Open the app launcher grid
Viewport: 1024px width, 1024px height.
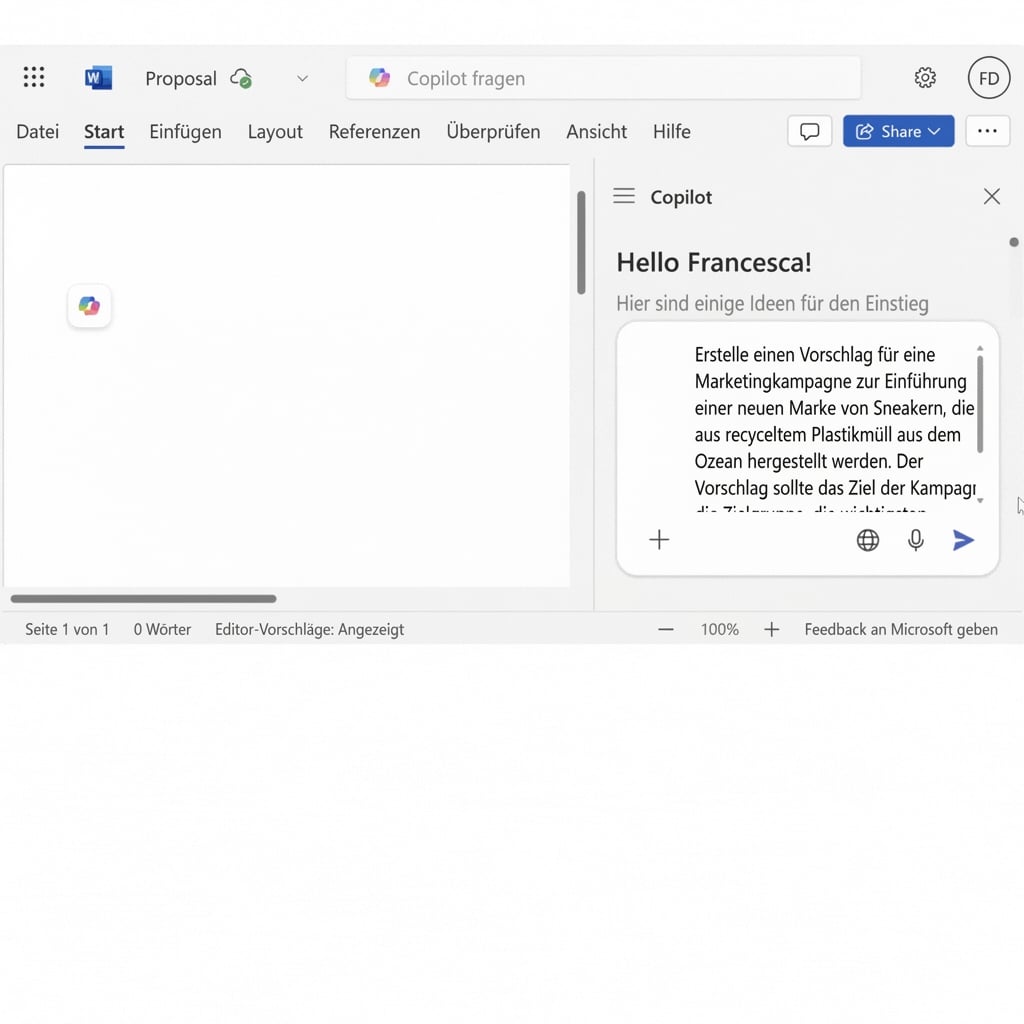click(33, 77)
